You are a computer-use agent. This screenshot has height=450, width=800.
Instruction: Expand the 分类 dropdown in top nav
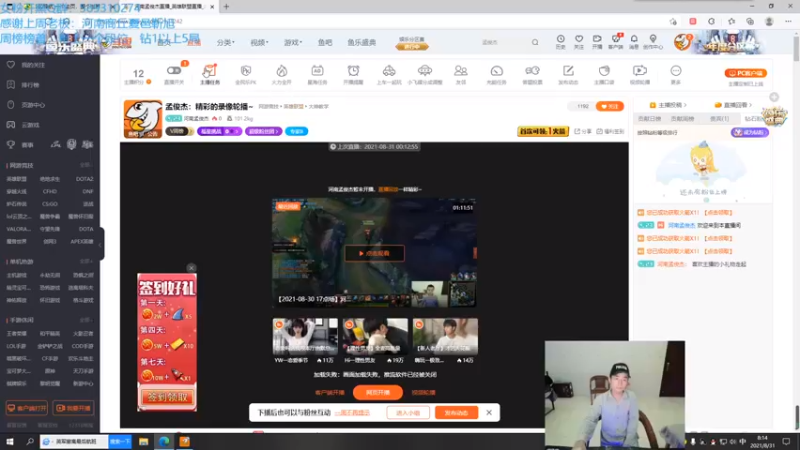click(225, 42)
